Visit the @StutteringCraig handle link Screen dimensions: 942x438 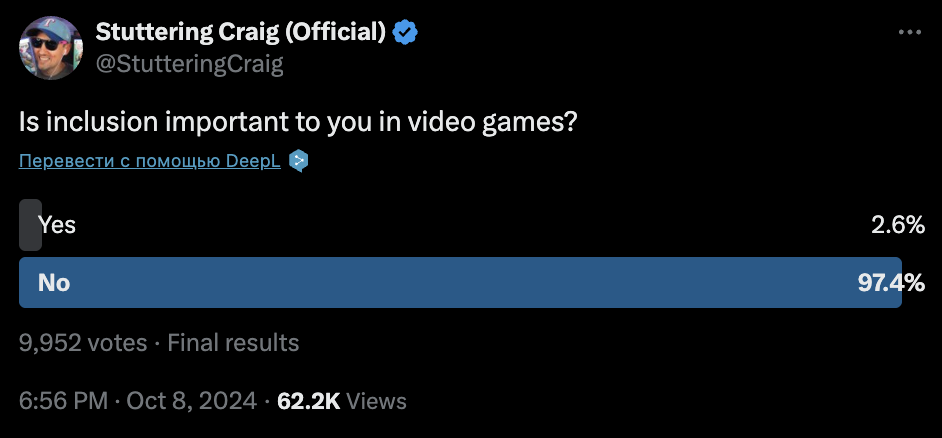189,64
